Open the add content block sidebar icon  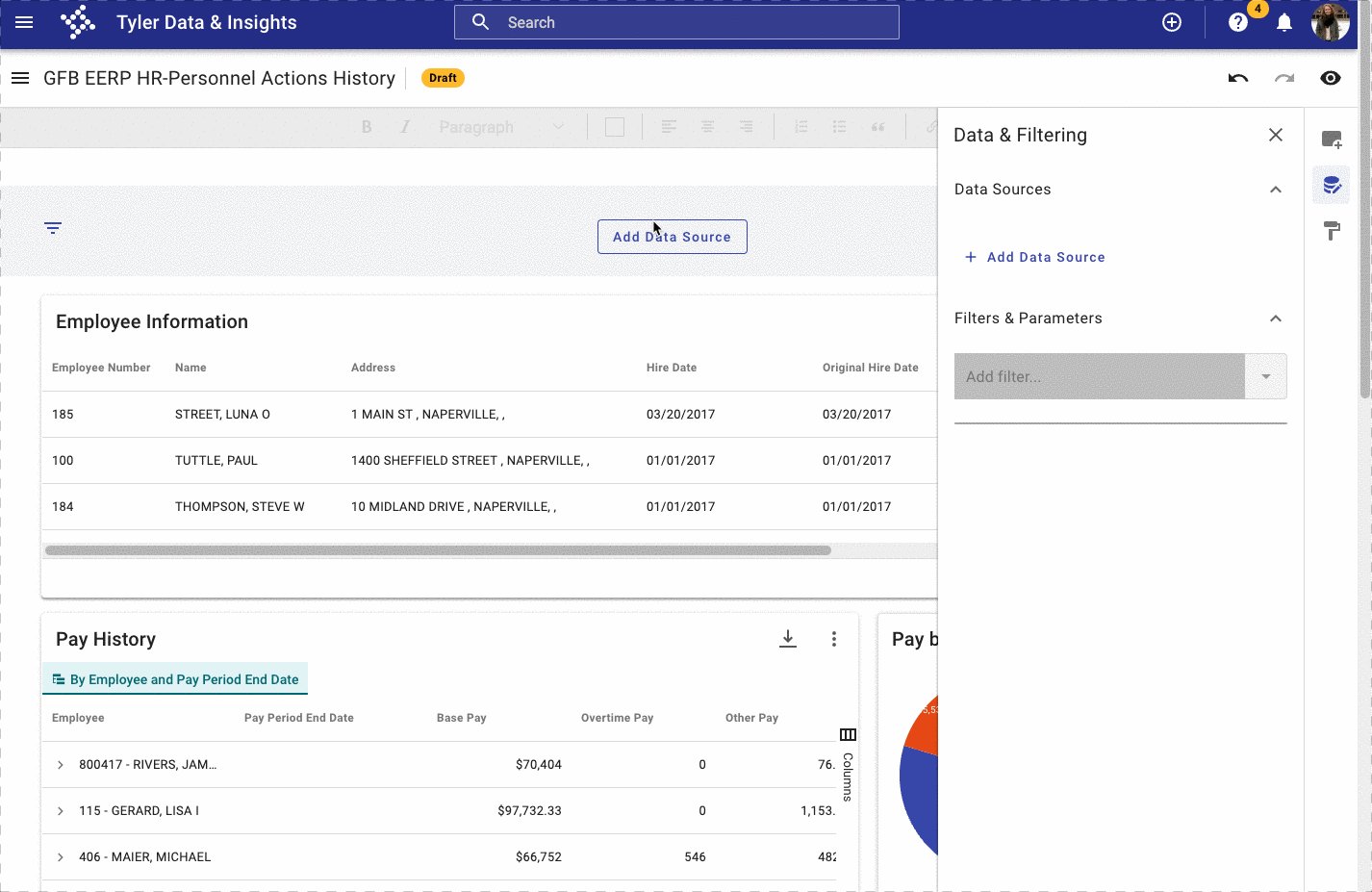pos(1332,140)
